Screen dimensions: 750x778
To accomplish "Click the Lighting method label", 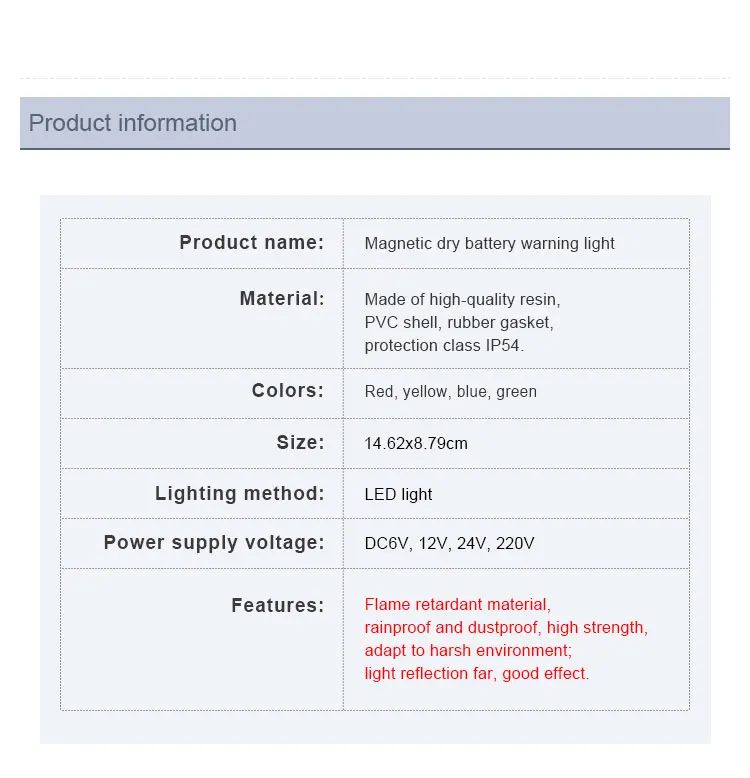I will point(239,493).
